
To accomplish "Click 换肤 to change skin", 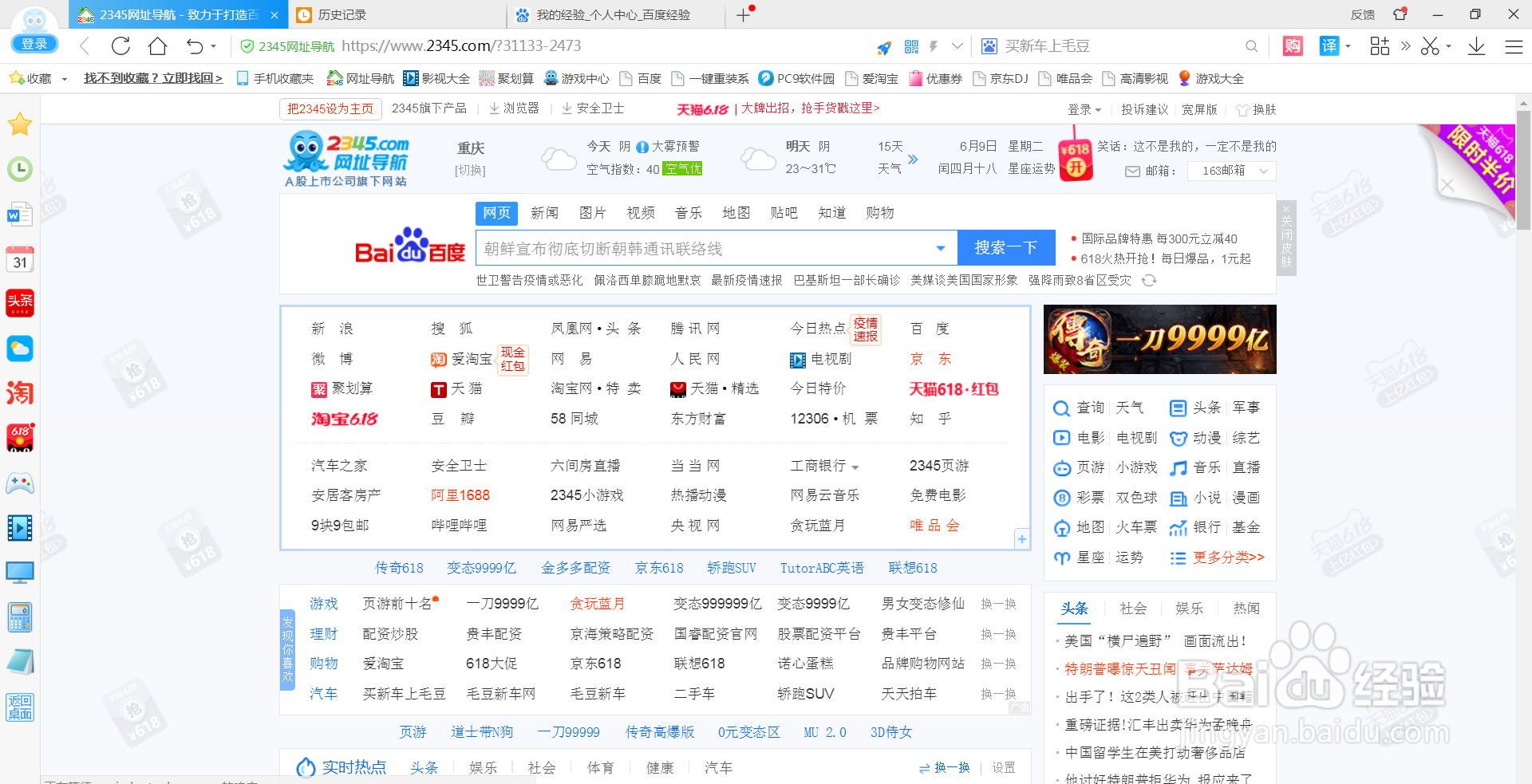I will (1256, 109).
